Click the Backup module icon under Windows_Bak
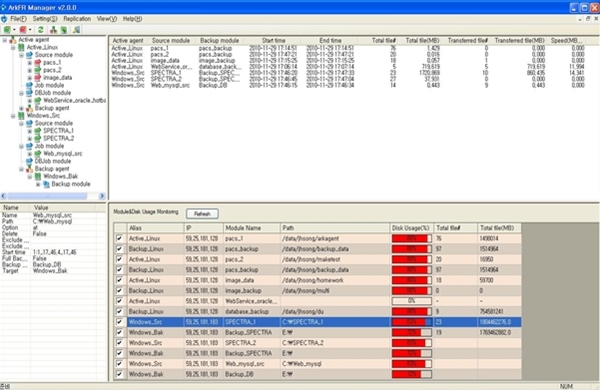The height and width of the screenshot is (390, 600). click(46, 184)
